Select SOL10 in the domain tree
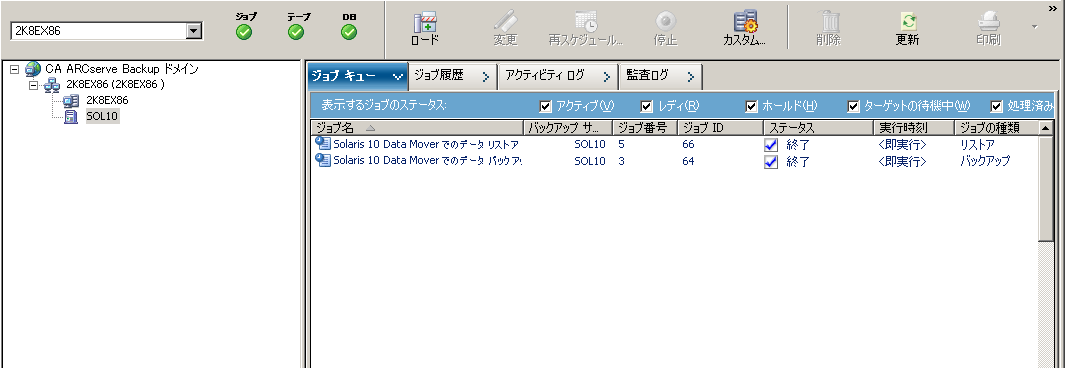The height and width of the screenshot is (368, 1065). pyautogui.click(x=102, y=117)
